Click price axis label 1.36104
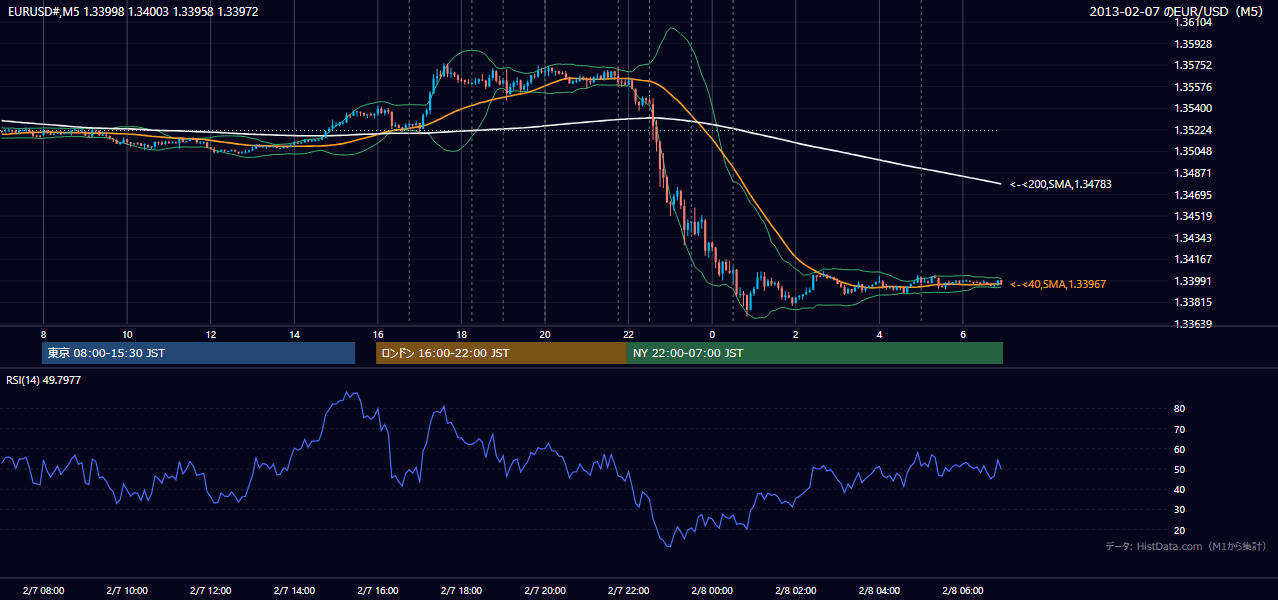Viewport: 1278px width, 600px height. (1193, 22)
